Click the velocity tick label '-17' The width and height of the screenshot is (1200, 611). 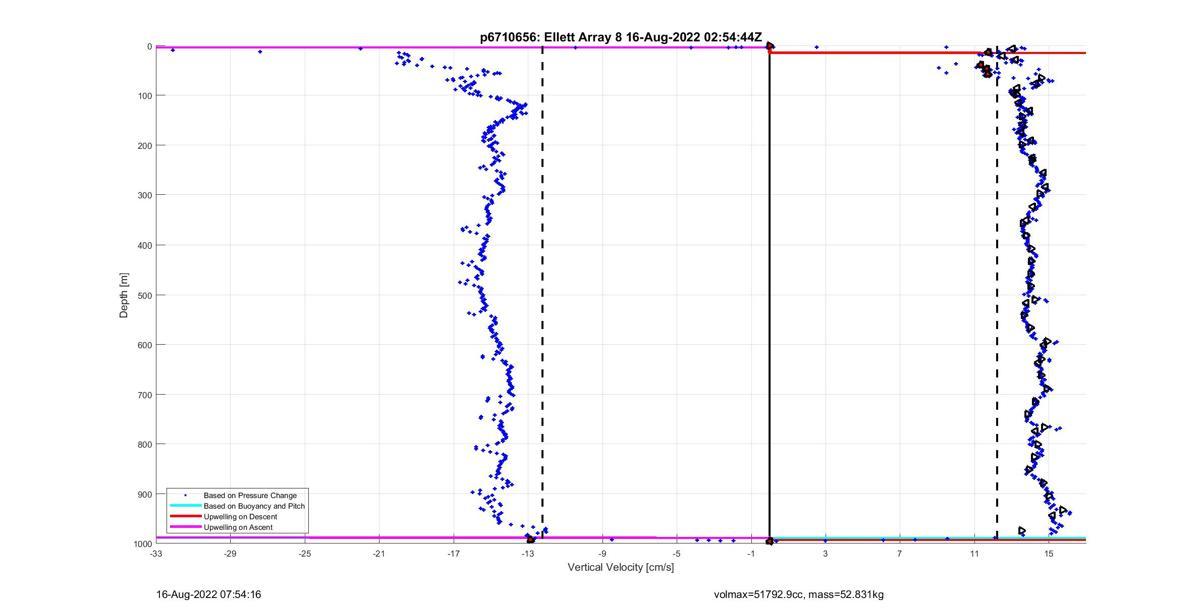[x=454, y=553]
